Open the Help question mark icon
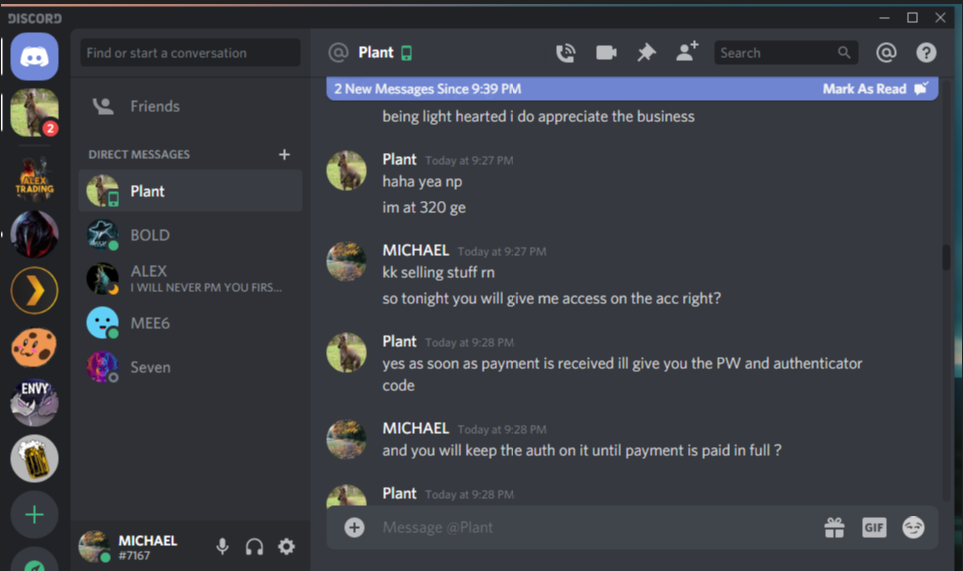Screen dimensions: 963x571 (926, 53)
